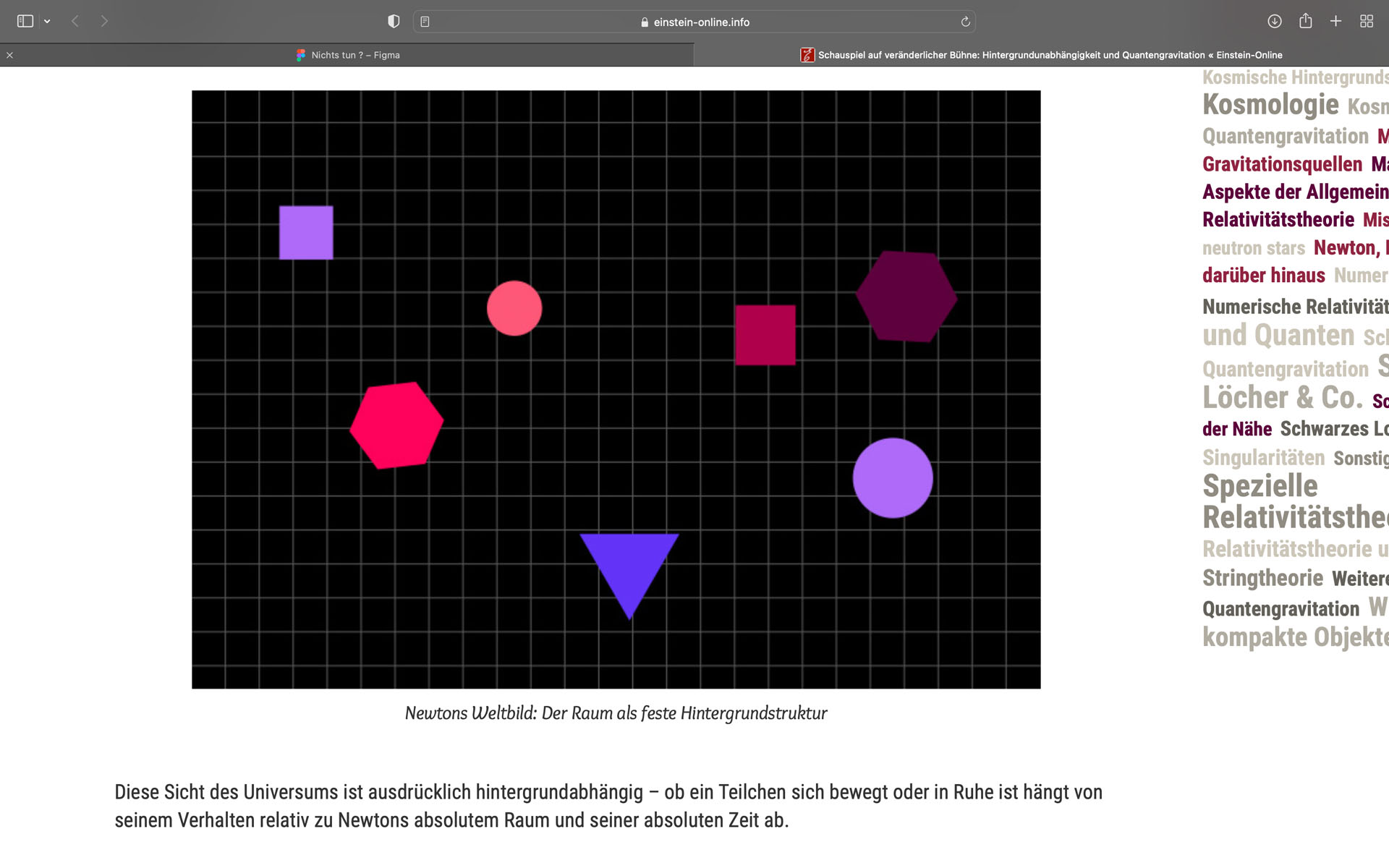The image size is (1389, 868).
Task: Open the Numerische Relativität tag link
Action: 1296,307
